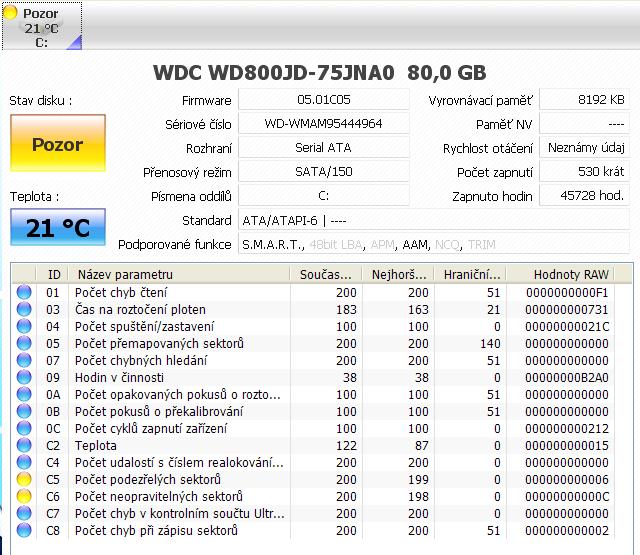This screenshot has height=555, width=640.
Task: Click the serial number field WD-WMAM95444964
Action: pyautogui.click(x=324, y=124)
